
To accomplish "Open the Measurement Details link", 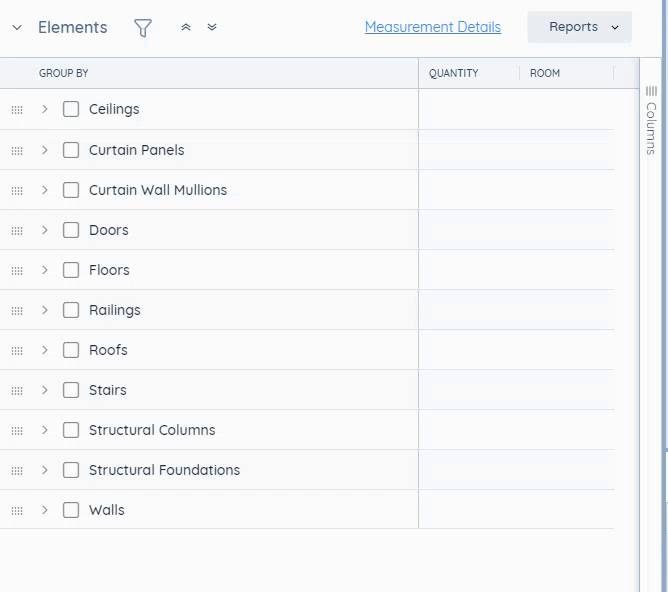I will pyautogui.click(x=433, y=27).
